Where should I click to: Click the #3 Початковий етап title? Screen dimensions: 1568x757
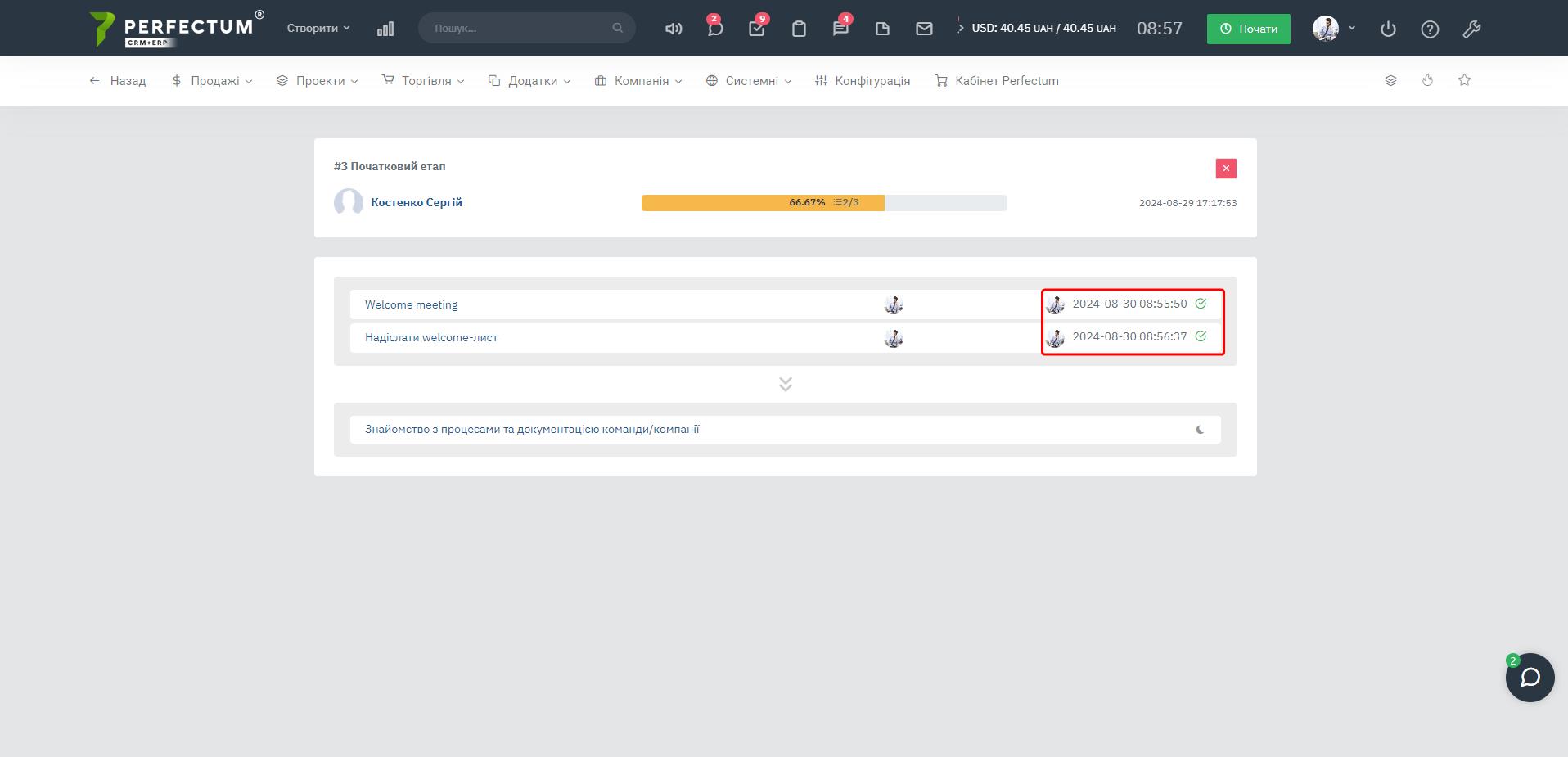390,166
